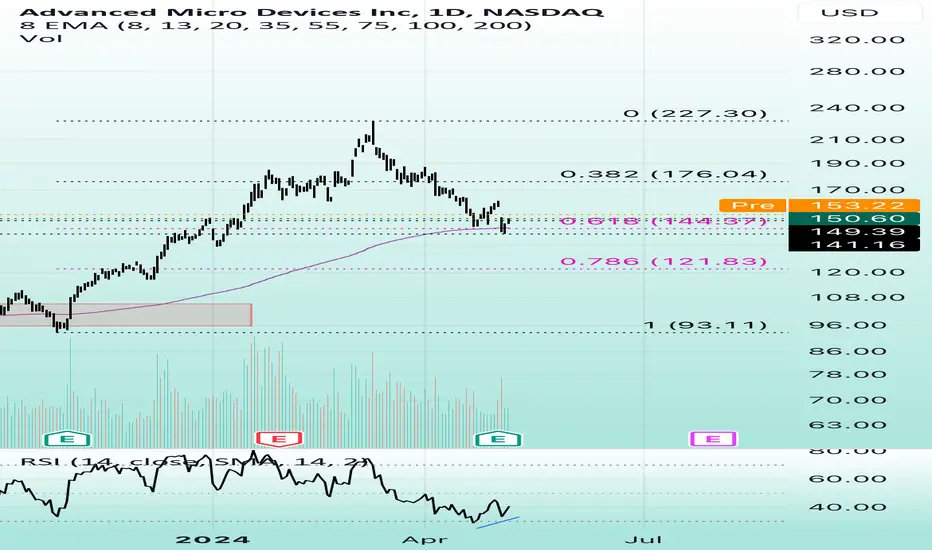Screen dimensions: 932x550
Task: Select Fibonacci level 0.618 (144.37) label
Action: pos(664,221)
